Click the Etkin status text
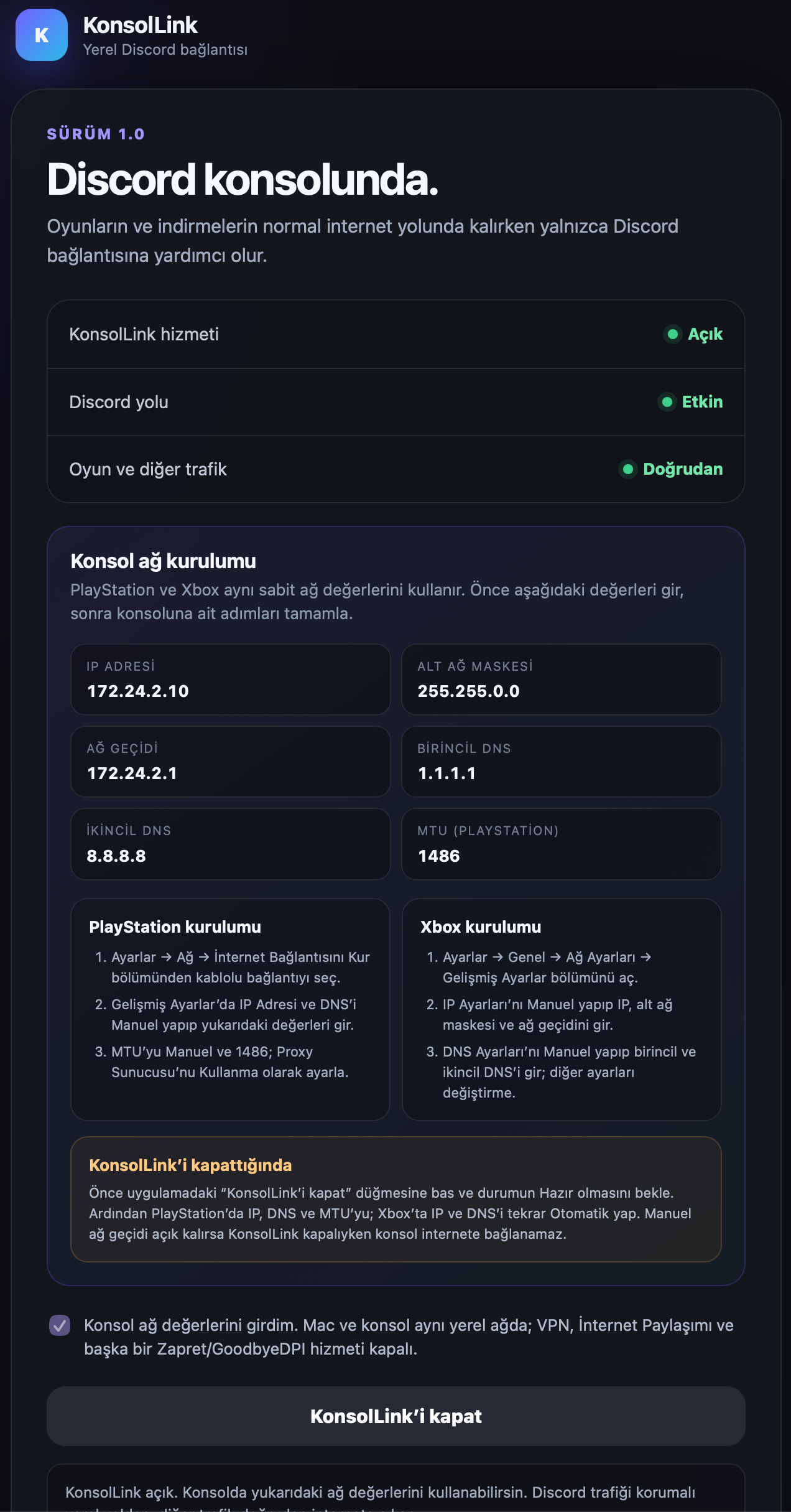This screenshot has height=1512, width=791. (702, 402)
